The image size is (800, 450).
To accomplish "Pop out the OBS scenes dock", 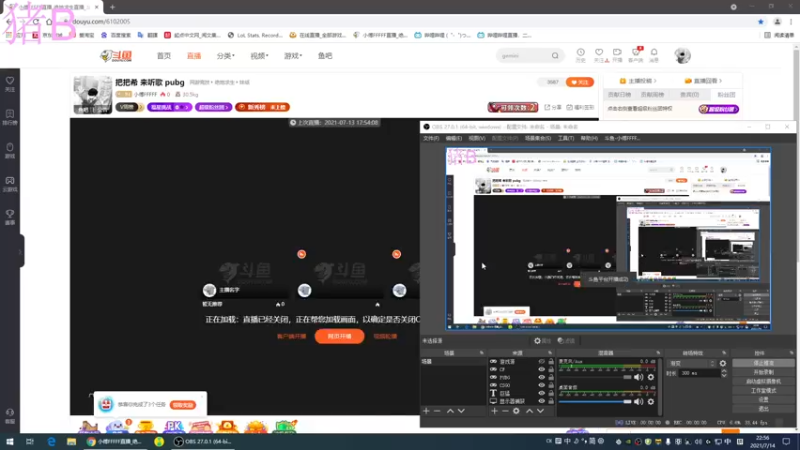I will 481,353.
